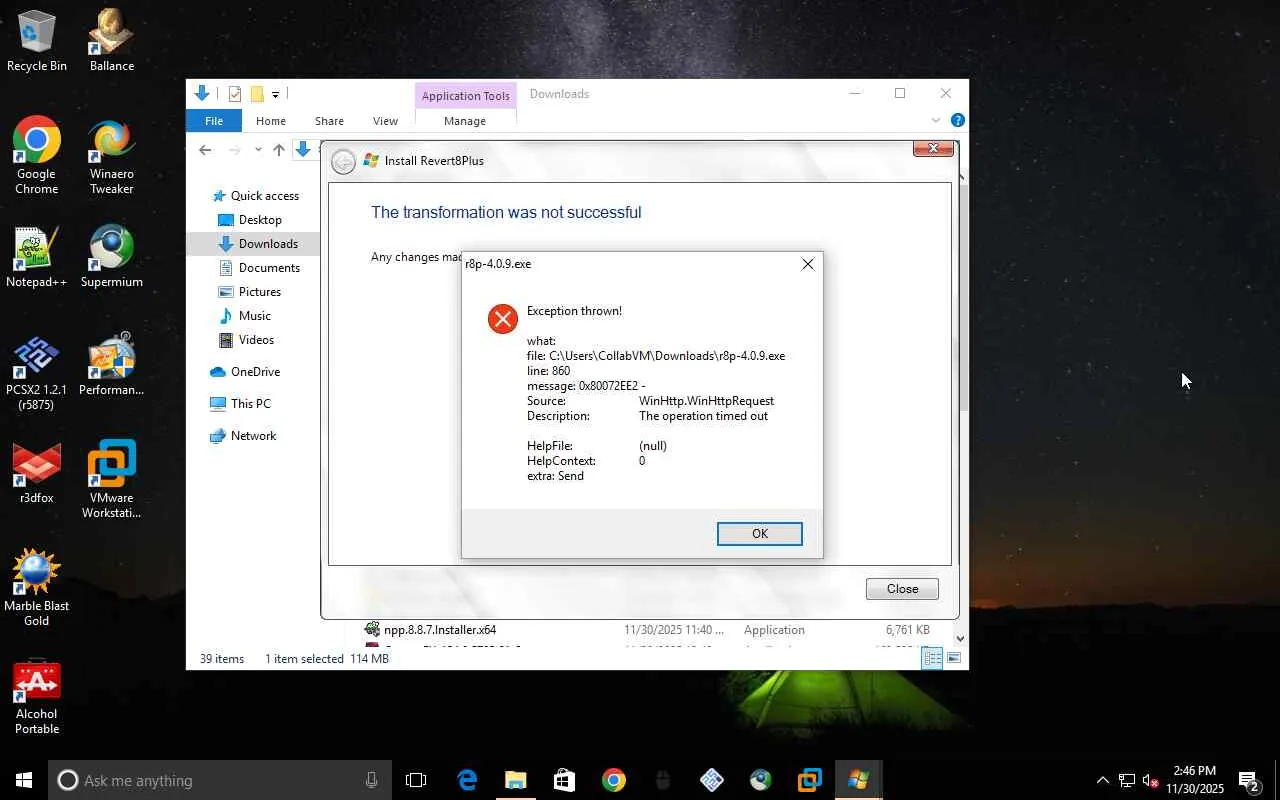Click OK in the r8p-4.0.9.exe error dialog

[759, 534]
